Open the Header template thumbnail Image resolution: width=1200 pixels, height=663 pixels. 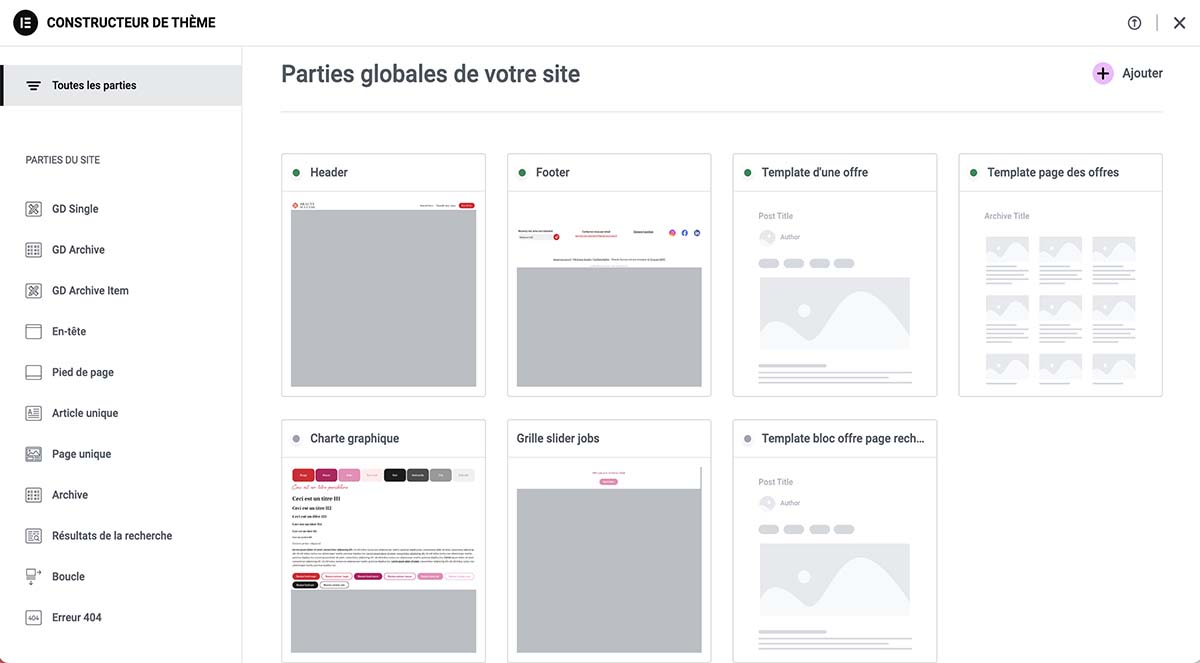tap(384, 294)
